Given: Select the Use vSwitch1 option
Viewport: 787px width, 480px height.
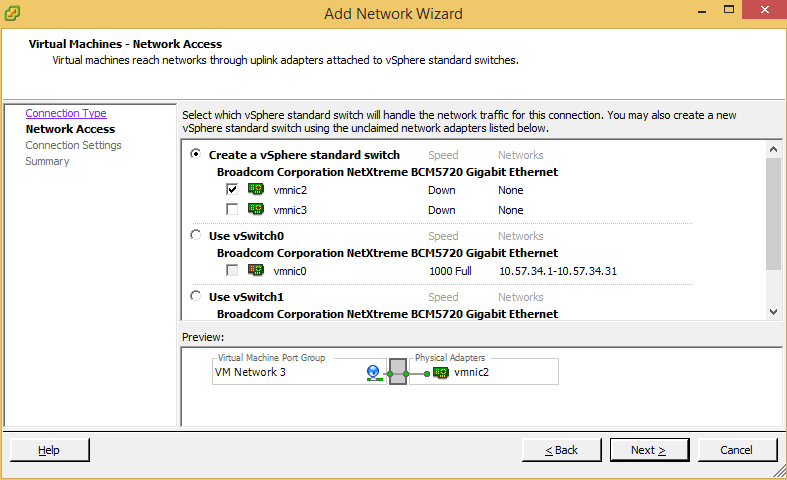Looking at the screenshot, I should 196,297.
